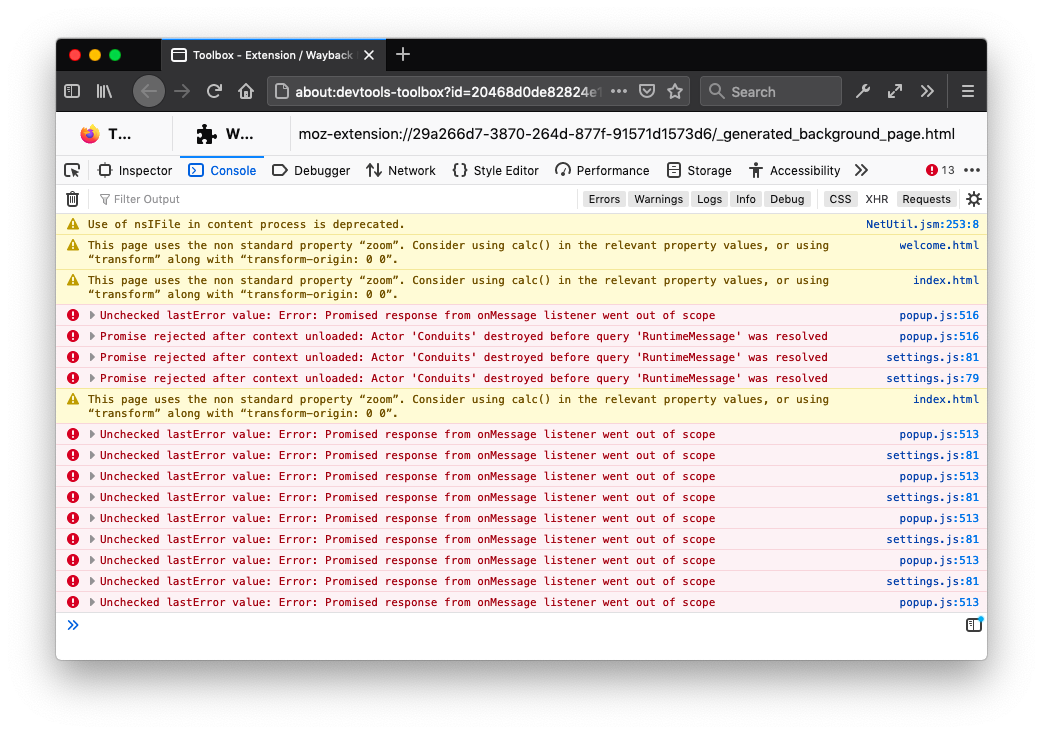Screen dimensions: 1043x734
Task: Switch to multi-line editor mode icon
Action: point(974,624)
